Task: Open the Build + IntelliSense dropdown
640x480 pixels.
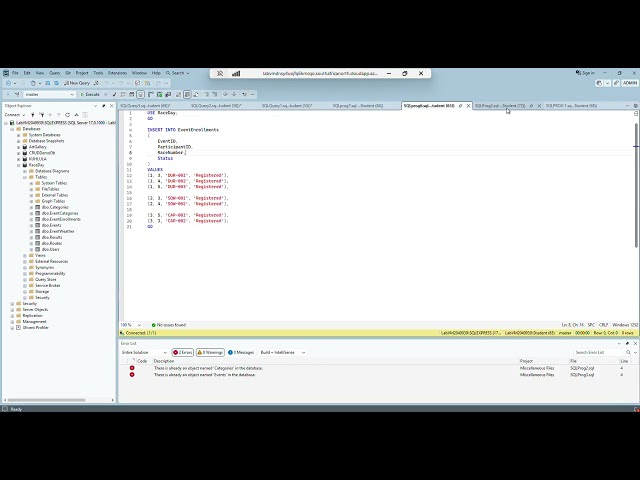Action: (282, 352)
